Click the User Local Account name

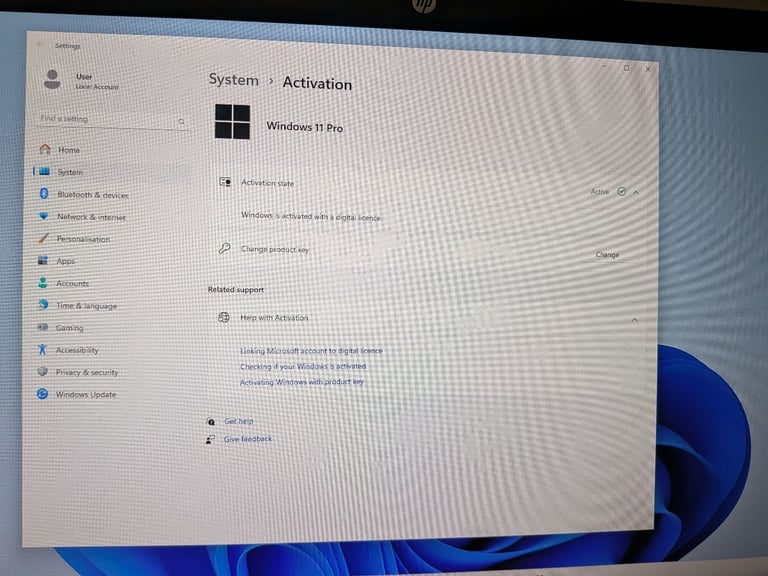(97, 81)
